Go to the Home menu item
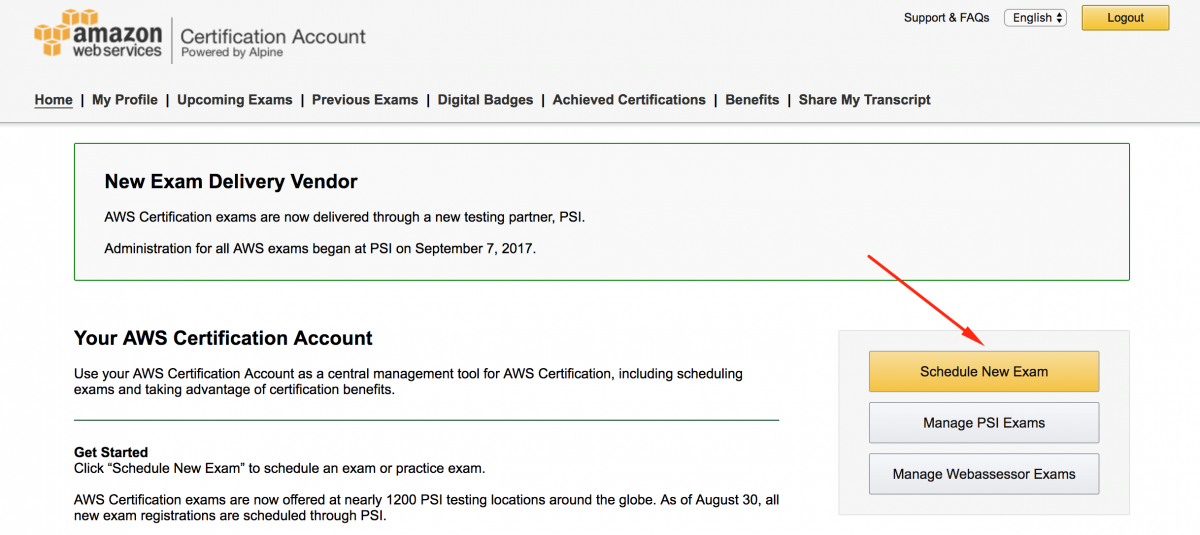This screenshot has height=535, width=1200. pyautogui.click(x=54, y=100)
